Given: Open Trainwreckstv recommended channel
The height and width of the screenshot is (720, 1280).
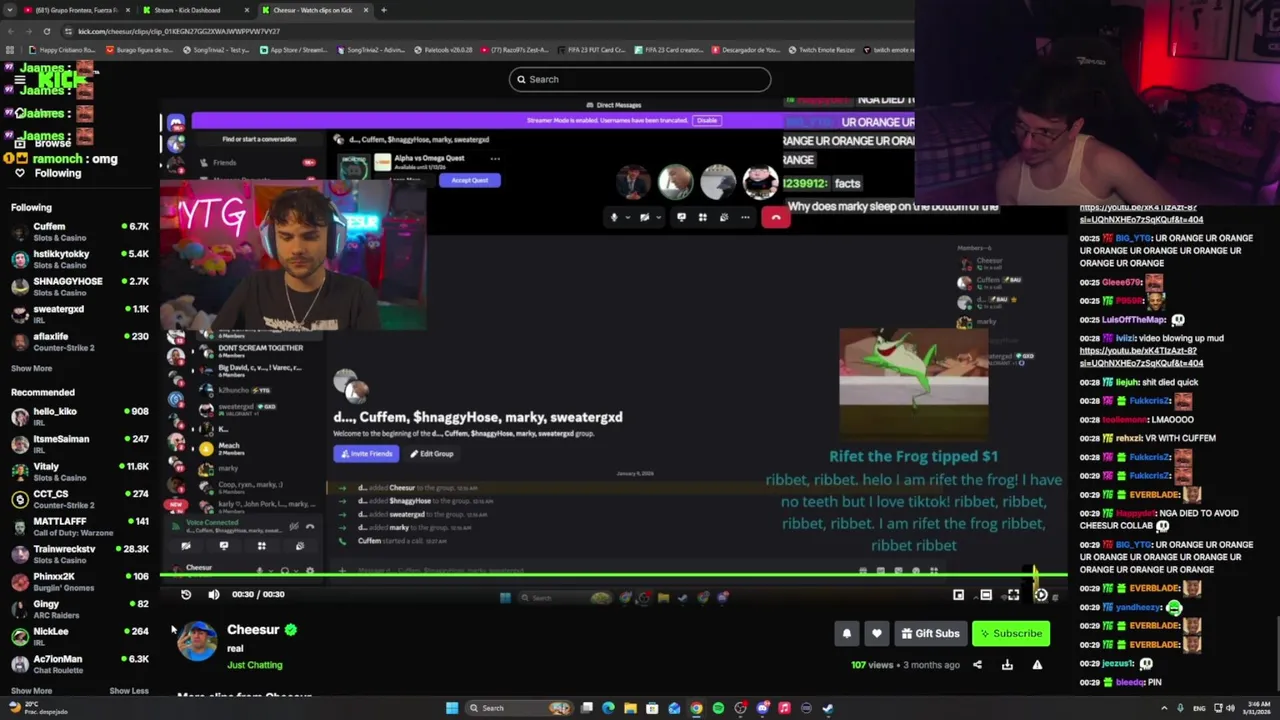Looking at the screenshot, I should tap(80, 553).
